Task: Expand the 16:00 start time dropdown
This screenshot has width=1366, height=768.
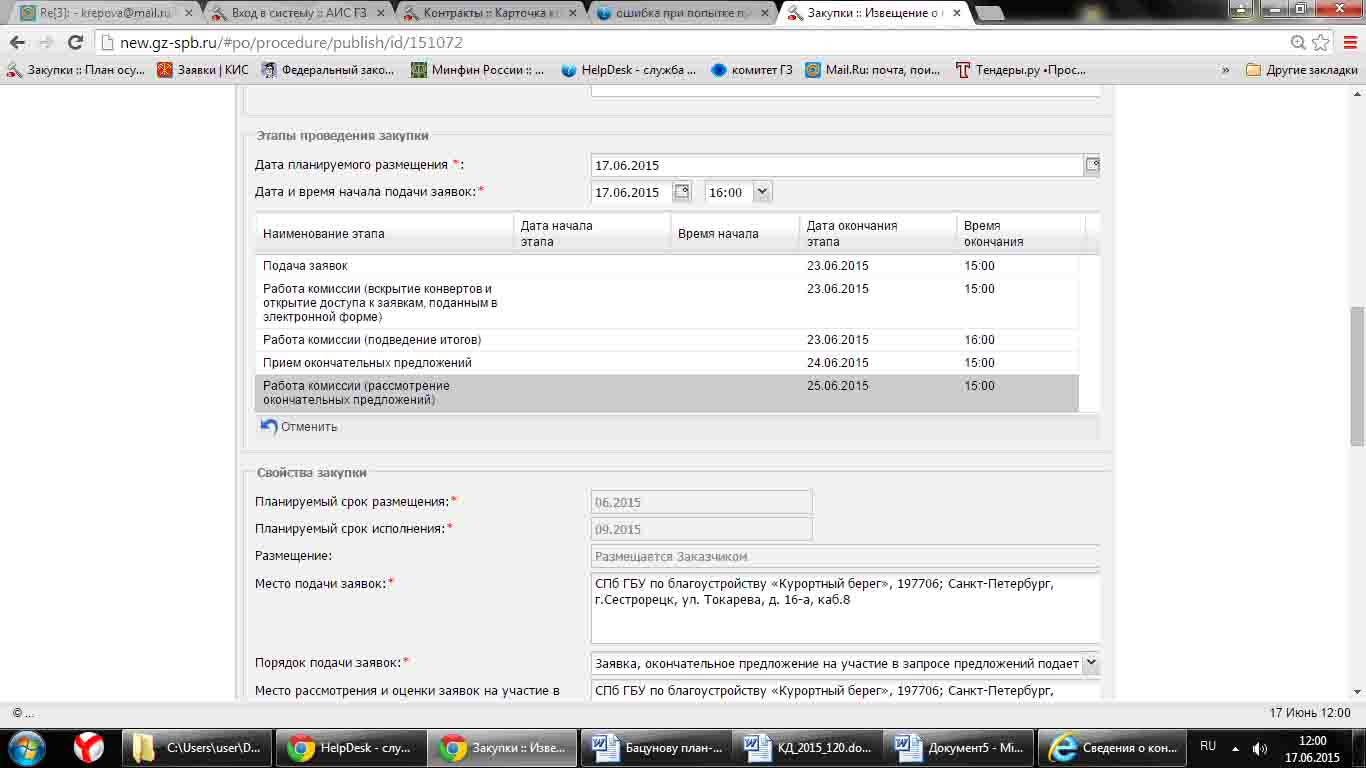Action: (x=762, y=192)
